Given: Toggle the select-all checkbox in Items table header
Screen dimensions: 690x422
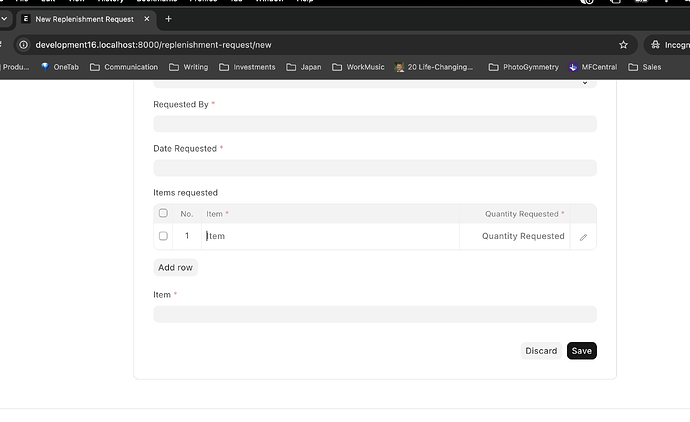Looking at the screenshot, I should (163, 213).
